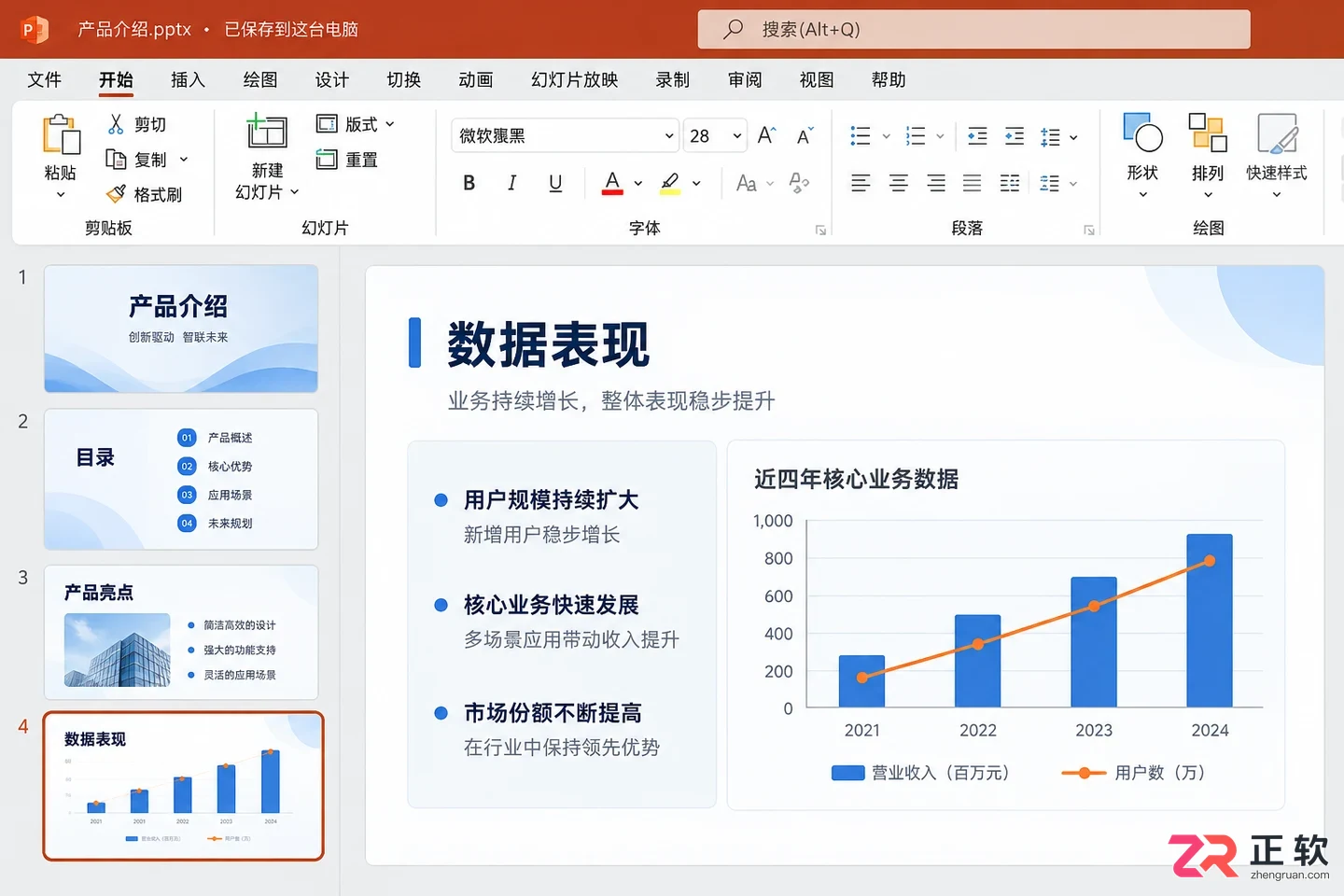Switch to the Animations (动画) tab
Screen dimensions: 1344x896
475,80
